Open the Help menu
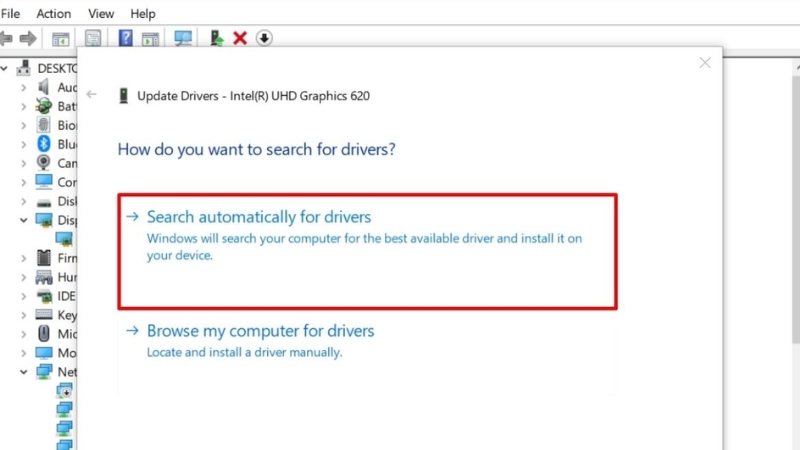800x450 pixels. coord(143,14)
